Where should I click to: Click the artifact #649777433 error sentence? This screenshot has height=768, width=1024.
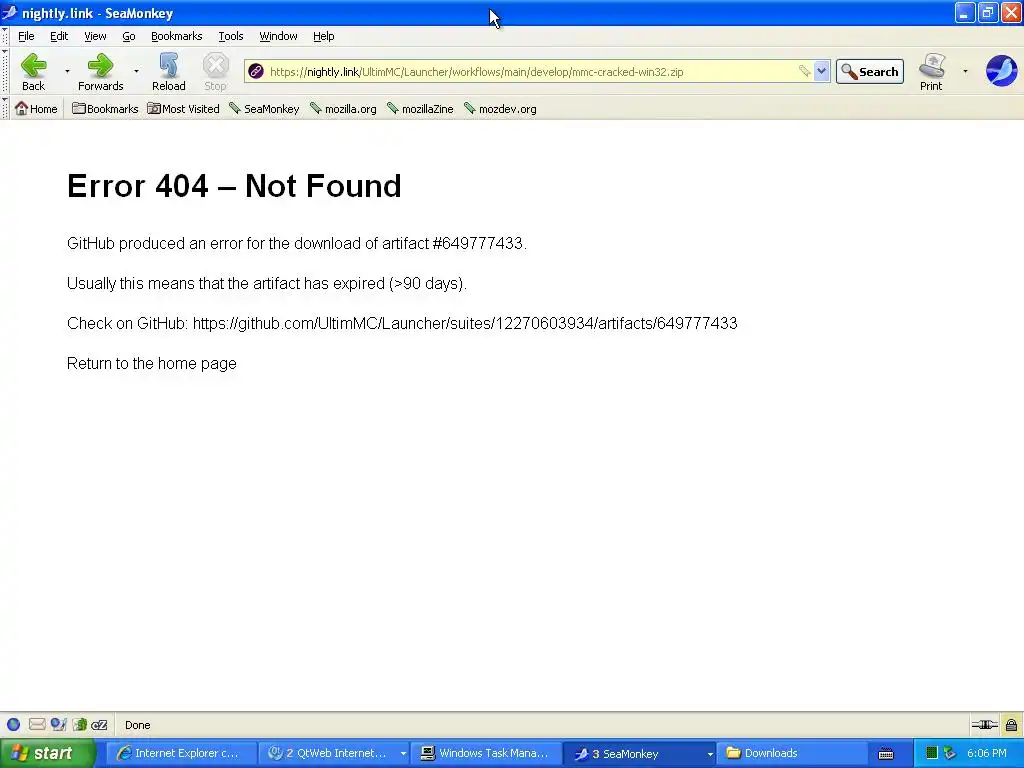click(x=296, y=244)
